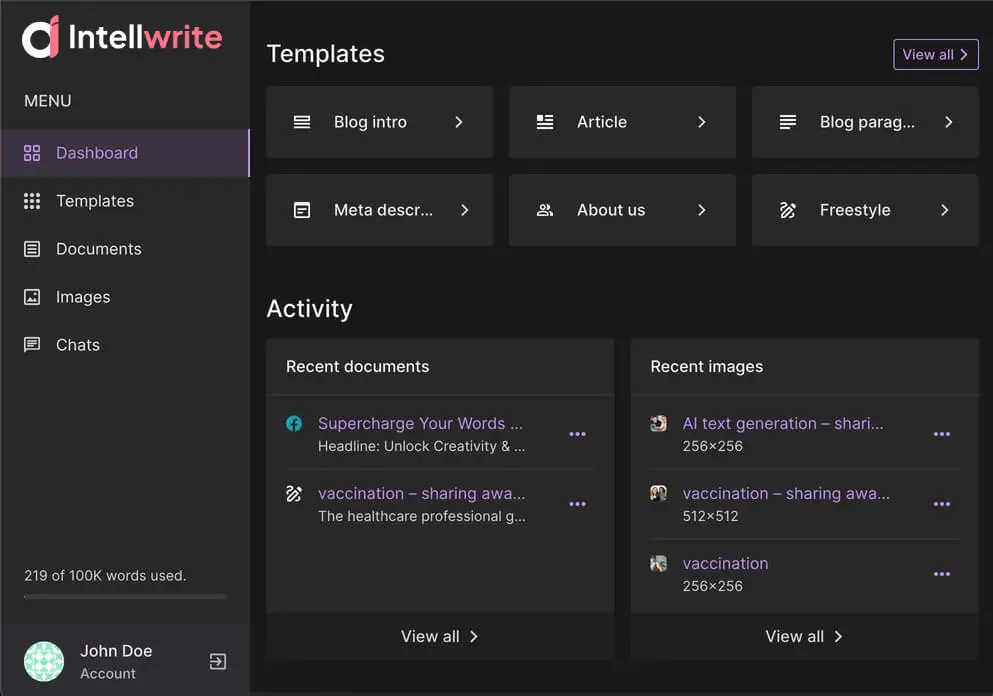
Task: Click the words used progress bar
Action: pyautogui.click(x=125, y=596)
